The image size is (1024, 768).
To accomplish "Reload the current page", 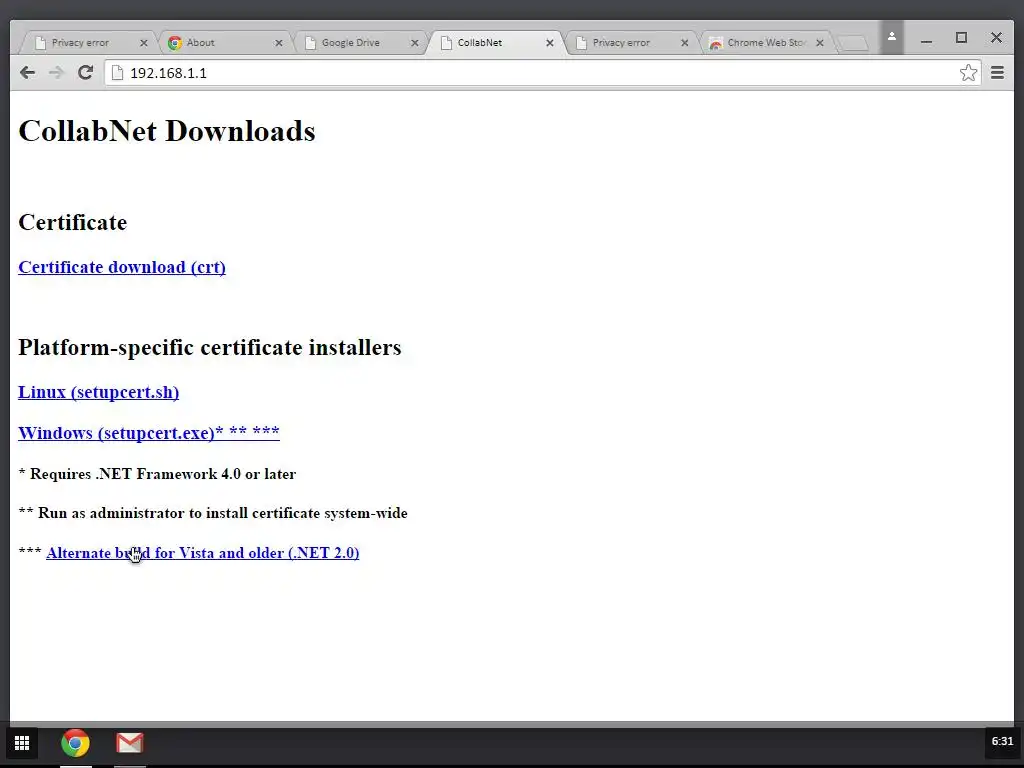I will [86, 72].
